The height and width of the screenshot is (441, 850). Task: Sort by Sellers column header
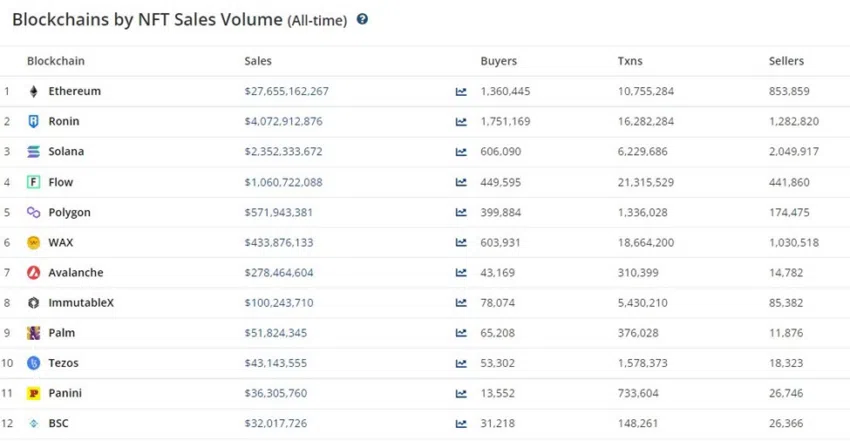coord(786,61)
